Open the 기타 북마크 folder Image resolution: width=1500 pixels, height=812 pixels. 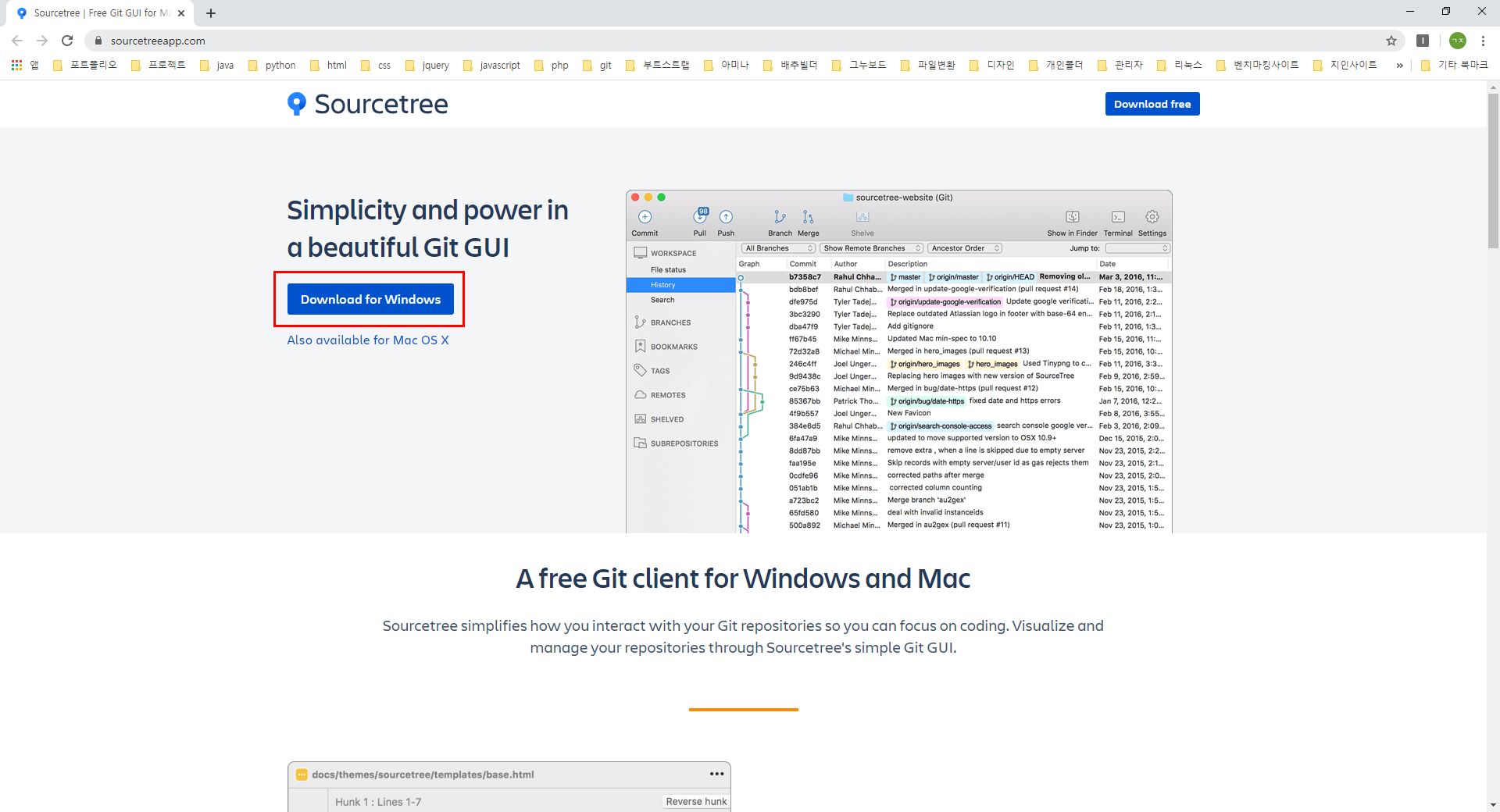[x=1455, y=66]
